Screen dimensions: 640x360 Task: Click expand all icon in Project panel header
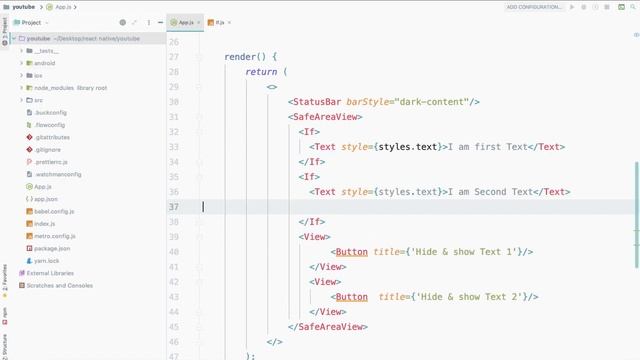[x=134, y=22]
